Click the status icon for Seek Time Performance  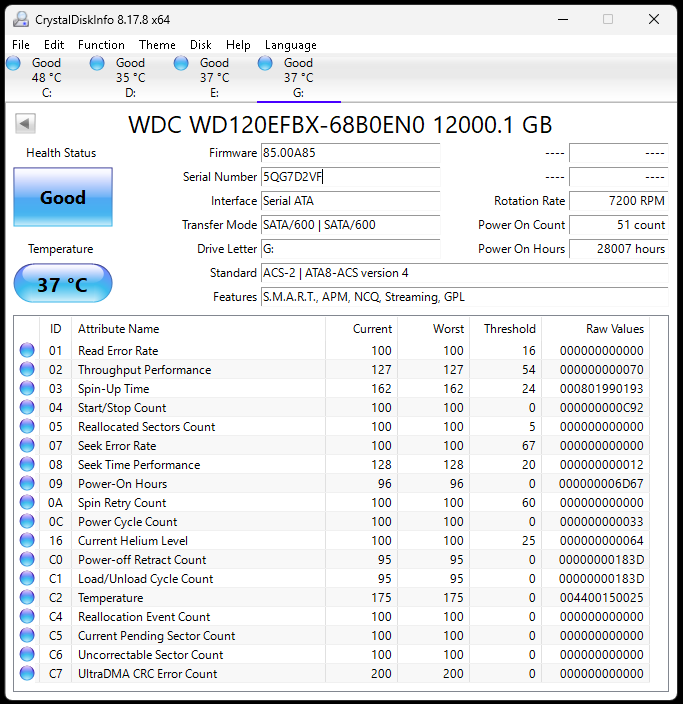point(27,464)
